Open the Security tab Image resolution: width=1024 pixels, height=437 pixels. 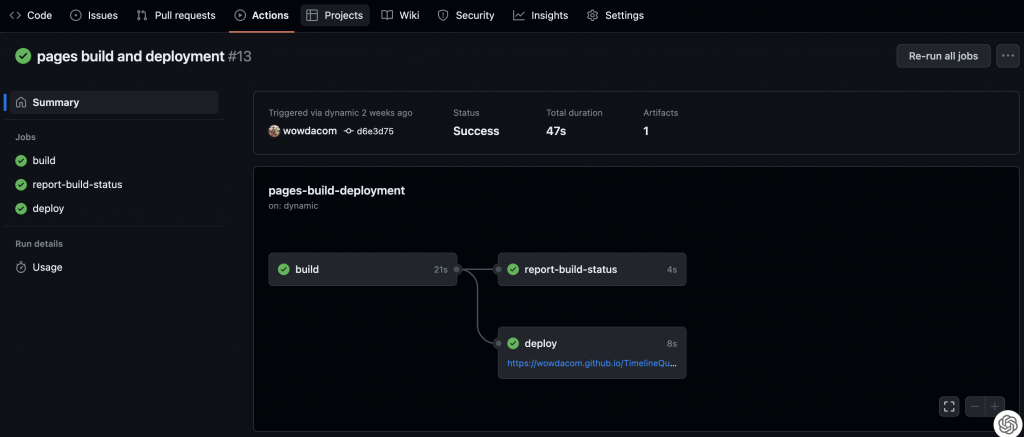tap(466, 15)
